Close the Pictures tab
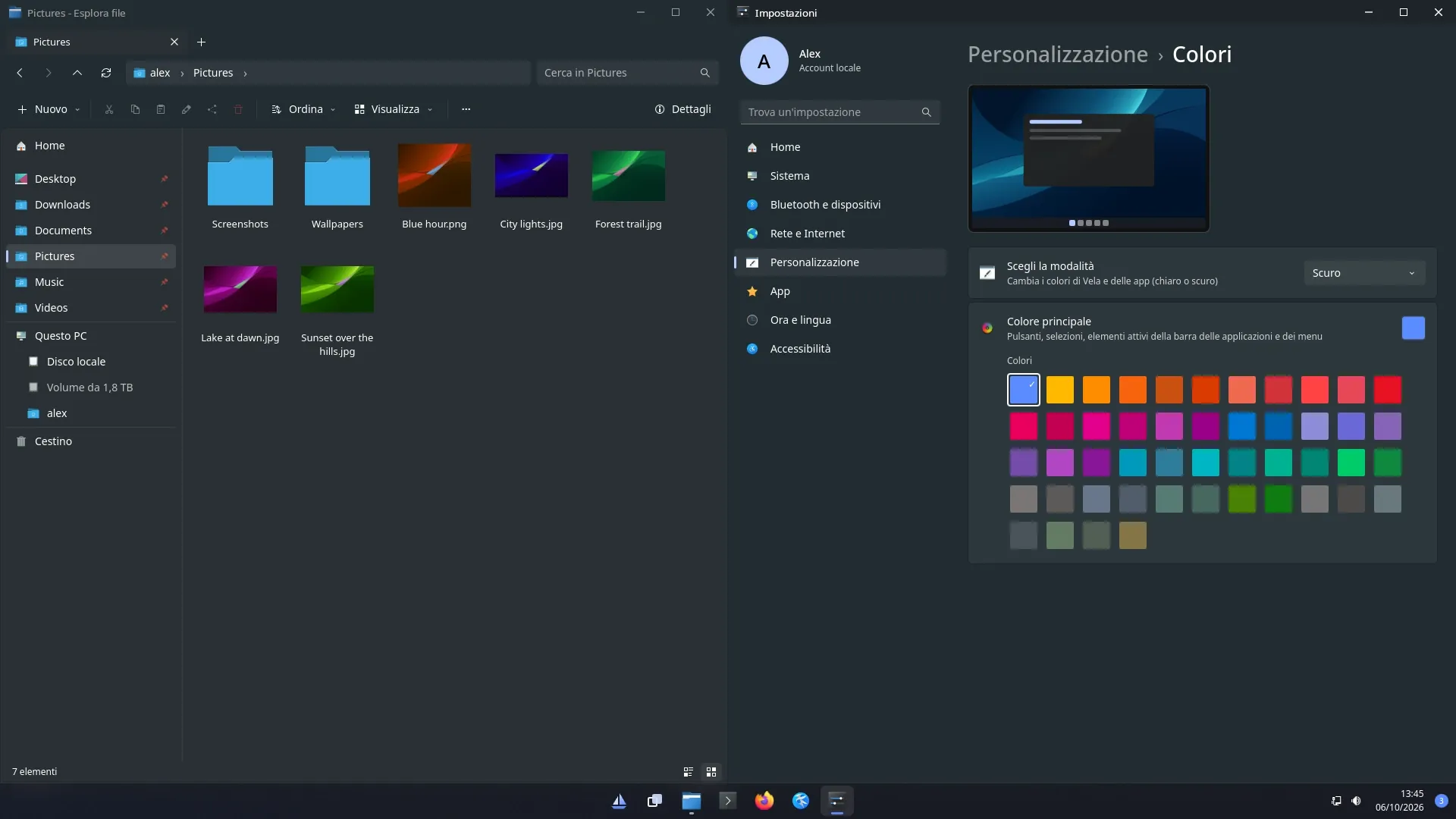The height and width of the screenshot is (819, 1456). click(174, 42)
